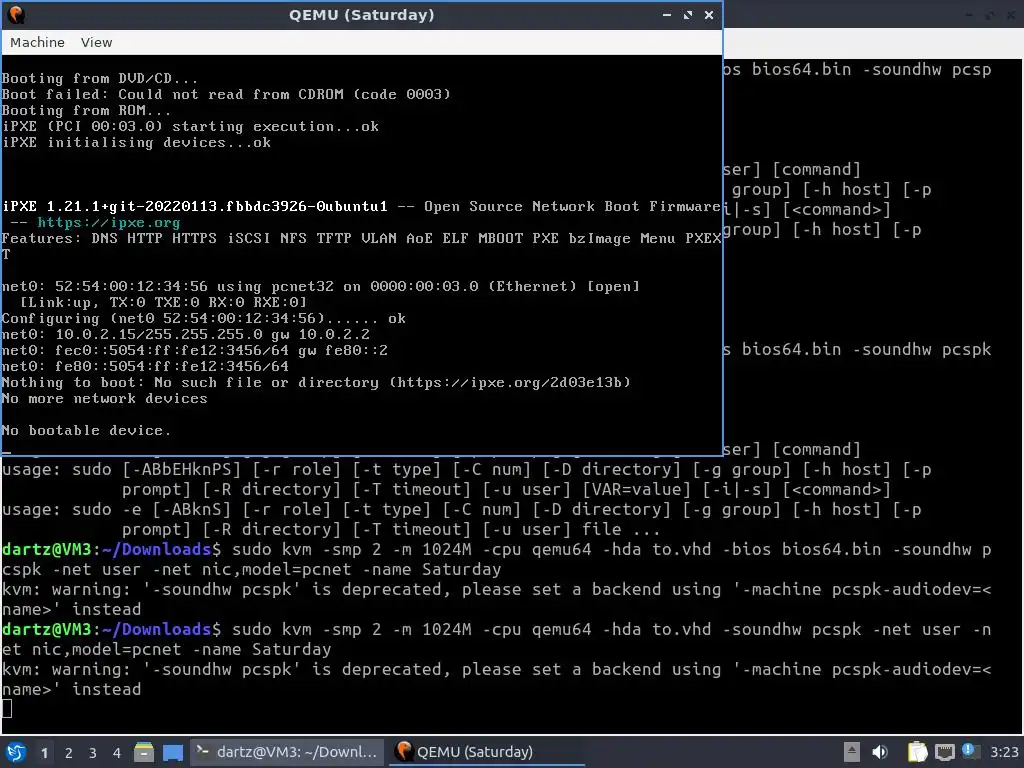Switch to workspace 2
This screenshot has height=768, width=1024.
coord(69,753)
